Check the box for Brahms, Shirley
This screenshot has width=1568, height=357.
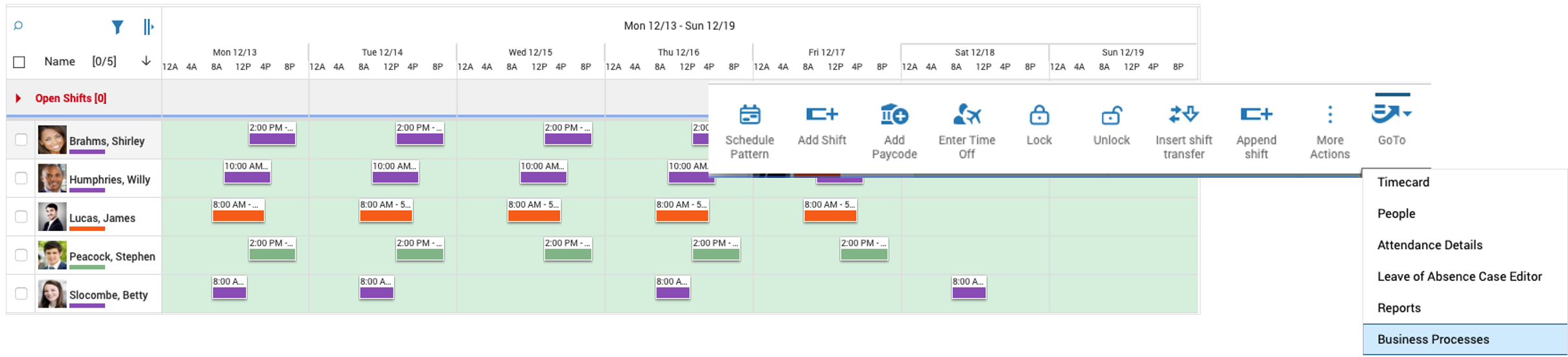[x=21, y=140]
